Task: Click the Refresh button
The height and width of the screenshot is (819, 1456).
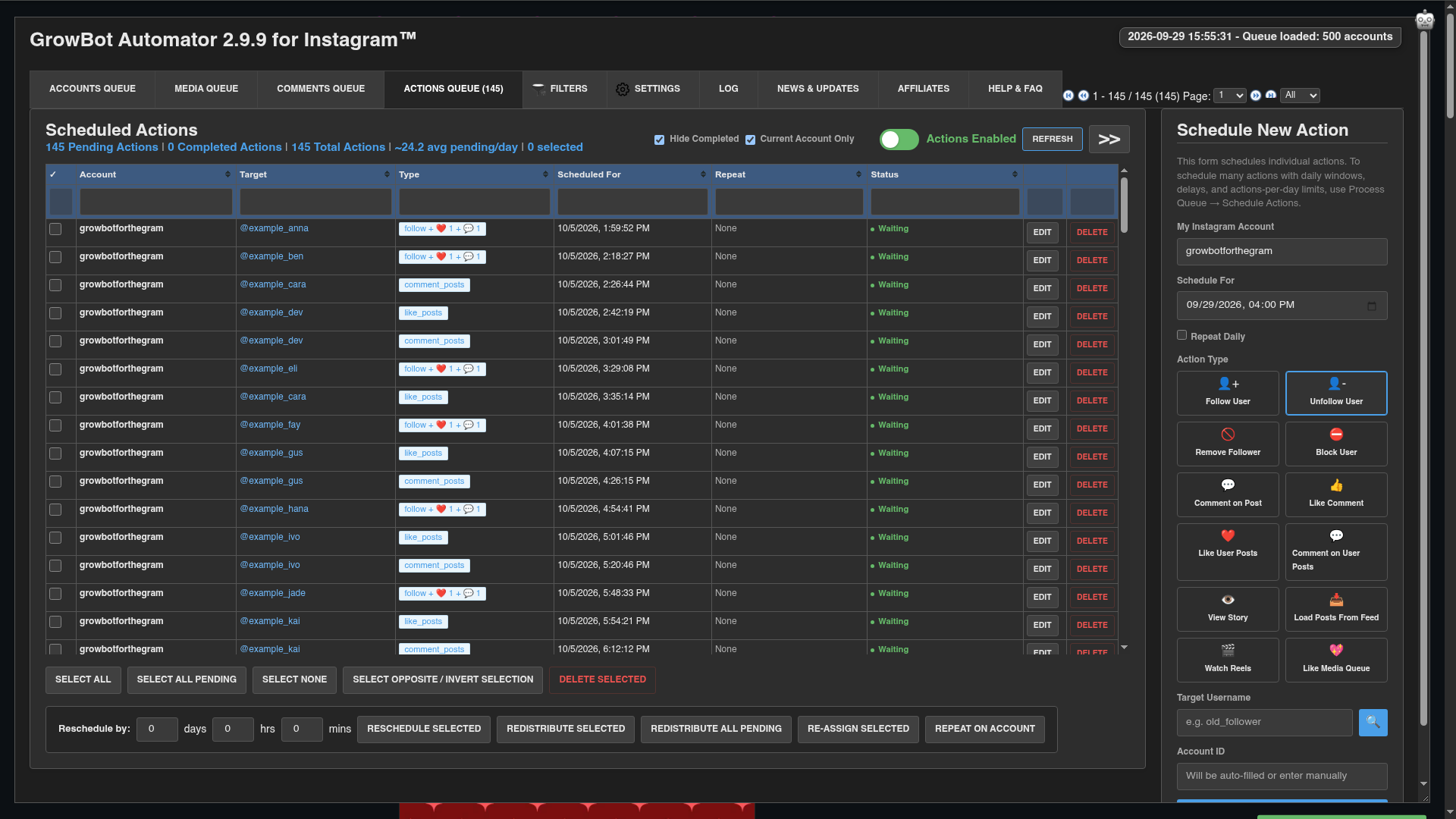Action: pyautogui.click(x=1052, y=140)
